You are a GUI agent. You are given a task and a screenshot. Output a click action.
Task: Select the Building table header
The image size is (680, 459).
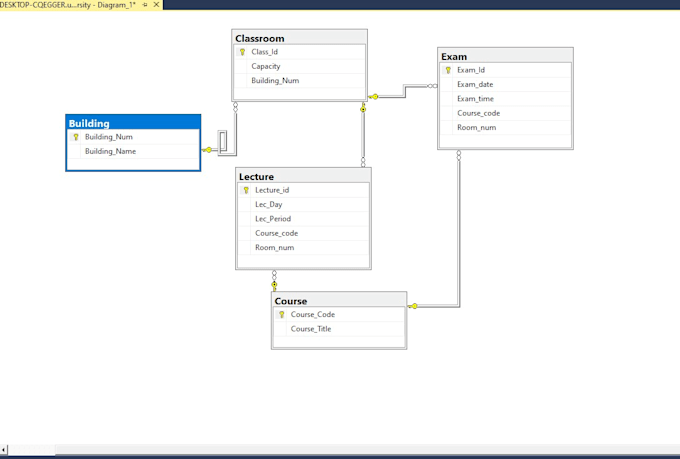point(133,123)
